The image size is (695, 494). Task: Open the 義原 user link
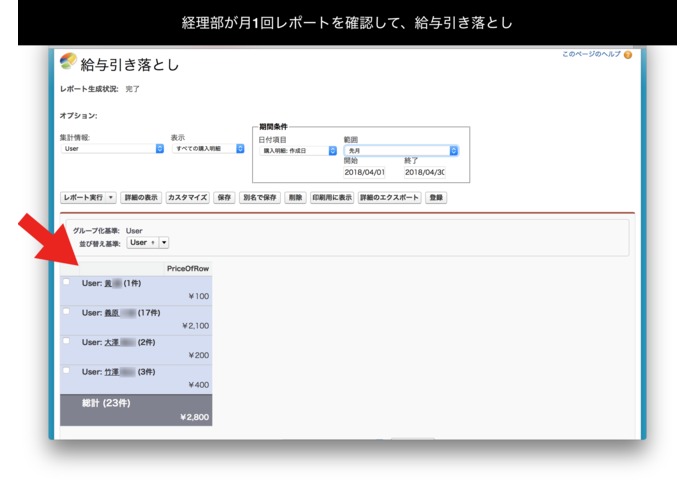pyautogui.click(x=120, y=313)
